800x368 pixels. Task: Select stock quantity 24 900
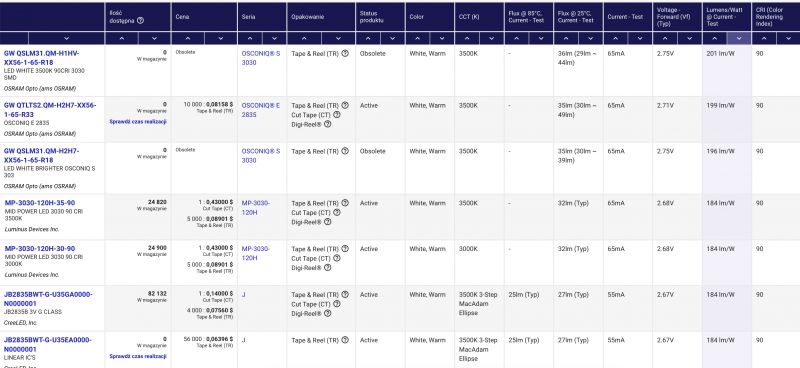tap(157, 248)
